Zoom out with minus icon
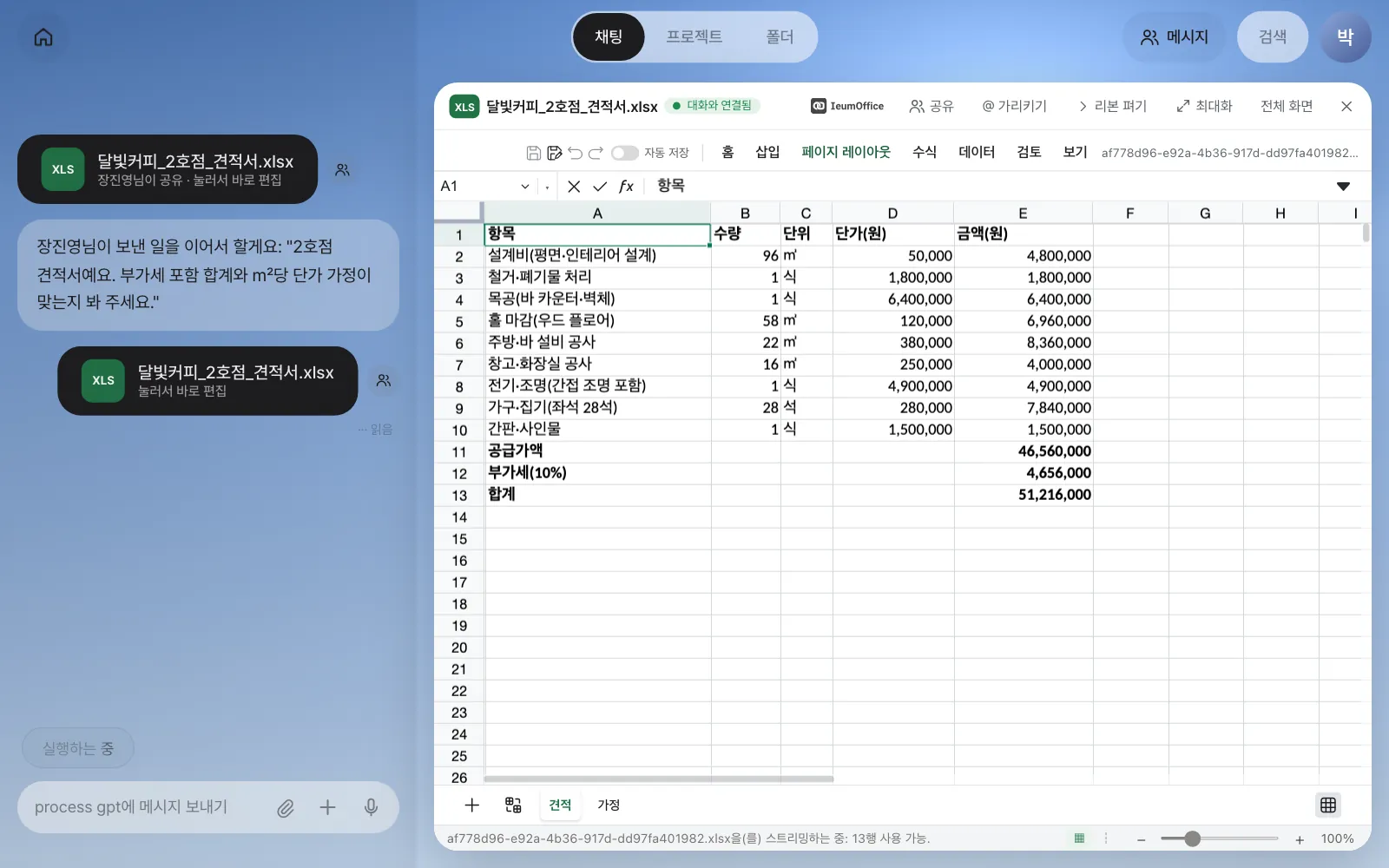 (x=1142, y=839)
